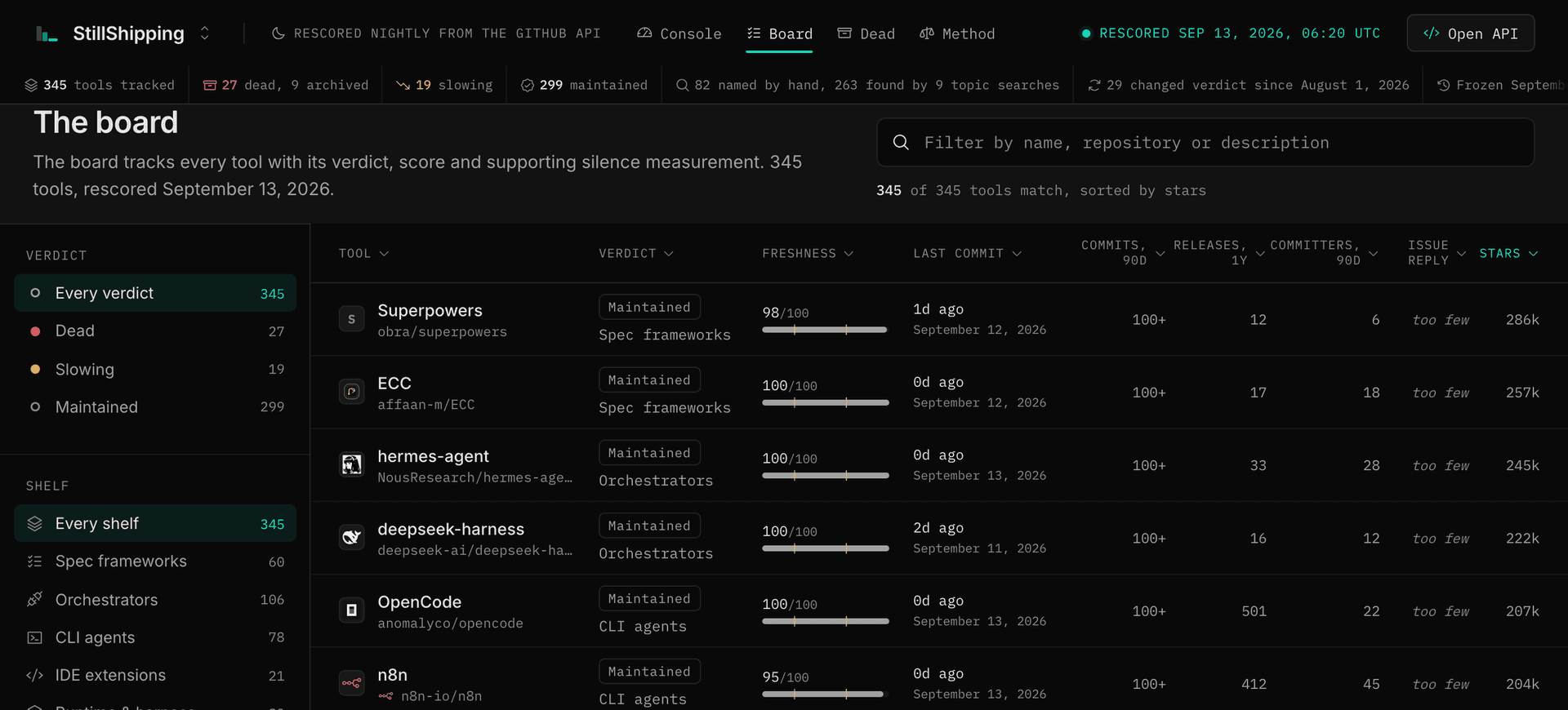
Task: Click the Open API button
Action: tap(1470, 33)
